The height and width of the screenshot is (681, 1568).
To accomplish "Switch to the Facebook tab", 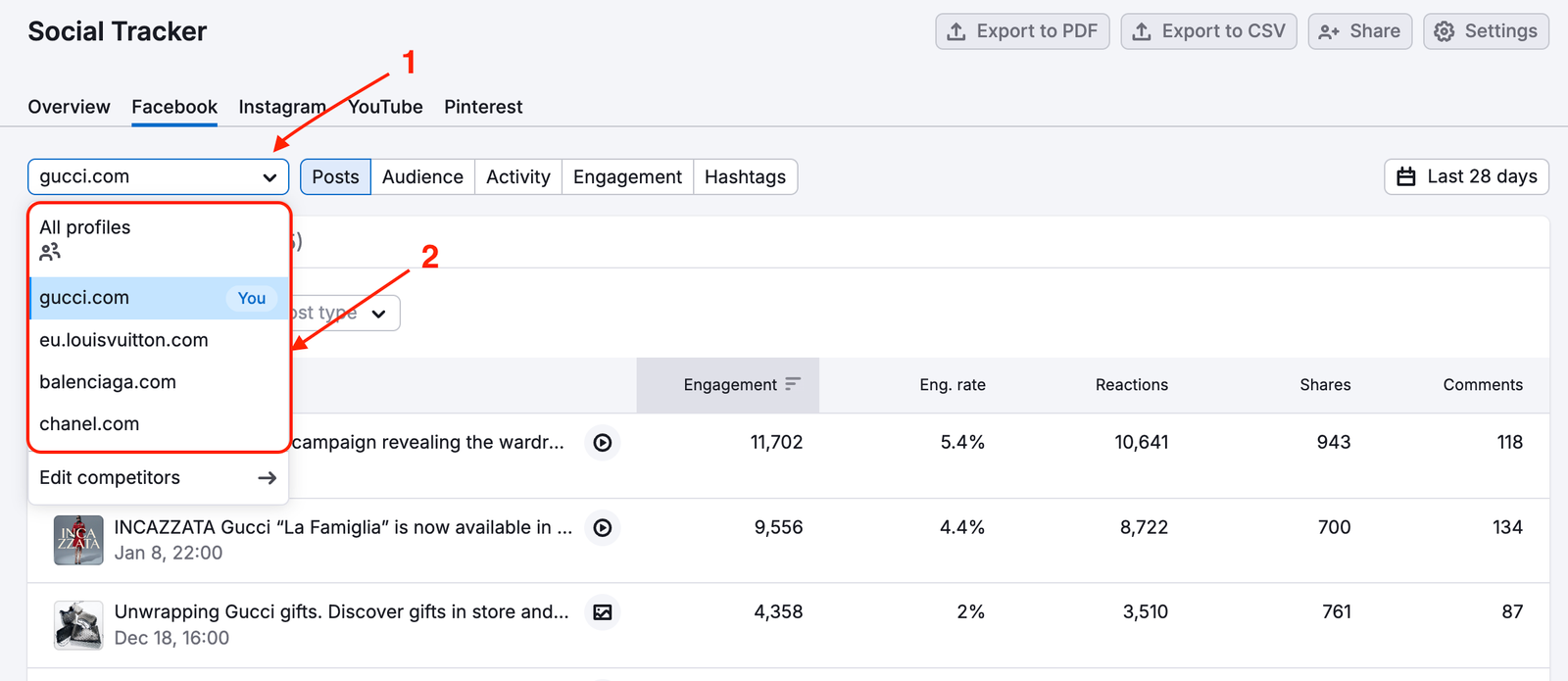I will click(x=174, y=107).
